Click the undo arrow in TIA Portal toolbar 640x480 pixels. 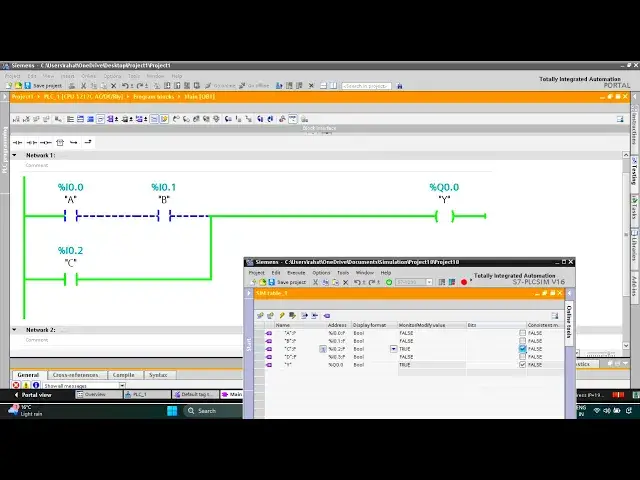125,86
